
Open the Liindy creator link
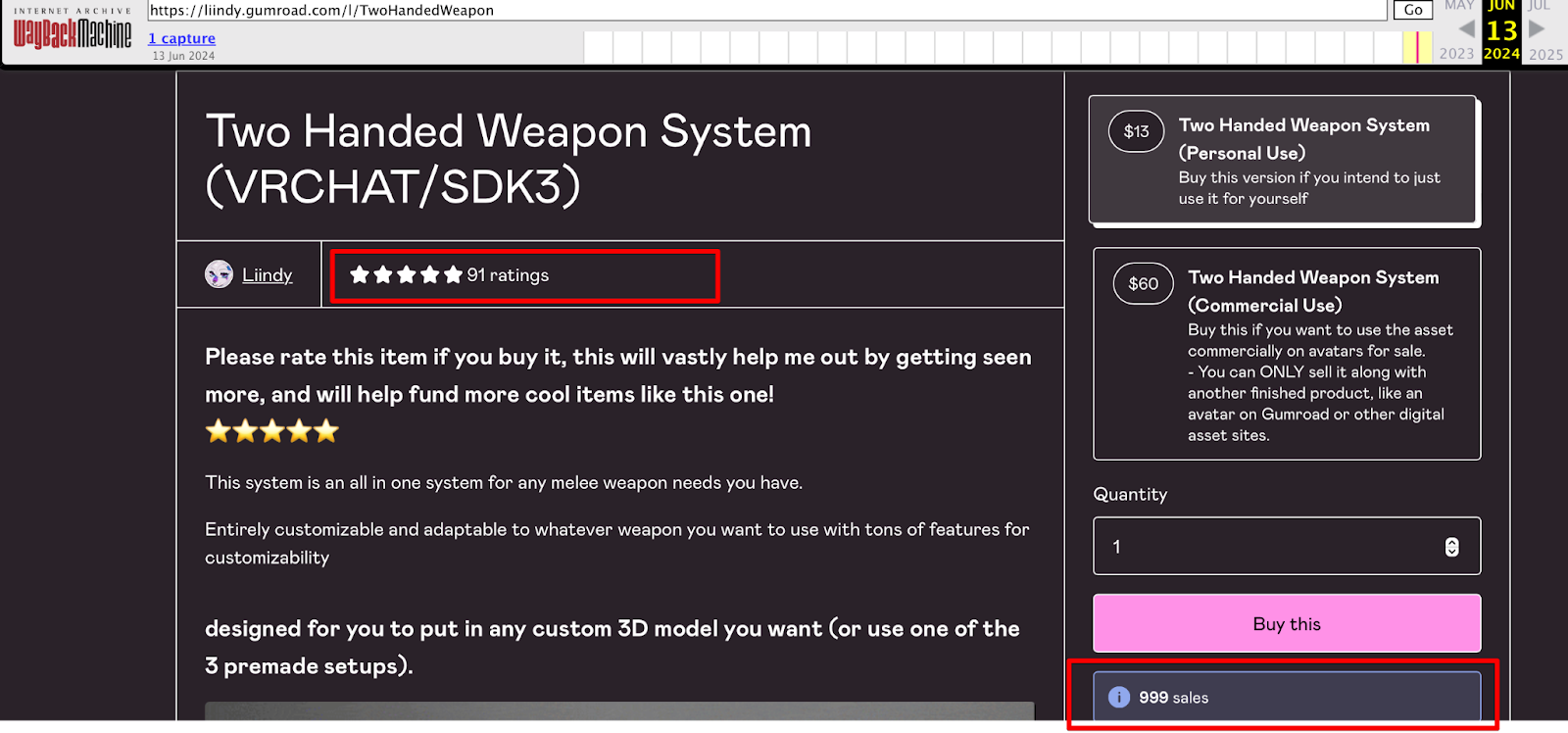[268, 275]
